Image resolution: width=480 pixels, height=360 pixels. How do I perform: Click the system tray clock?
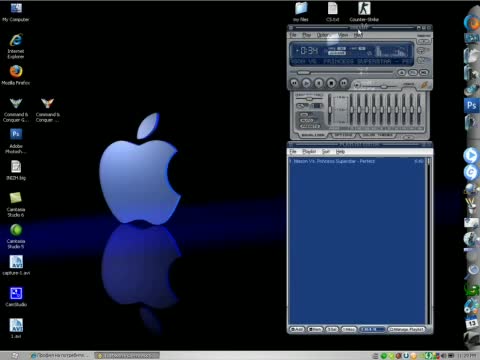(467, 356)
